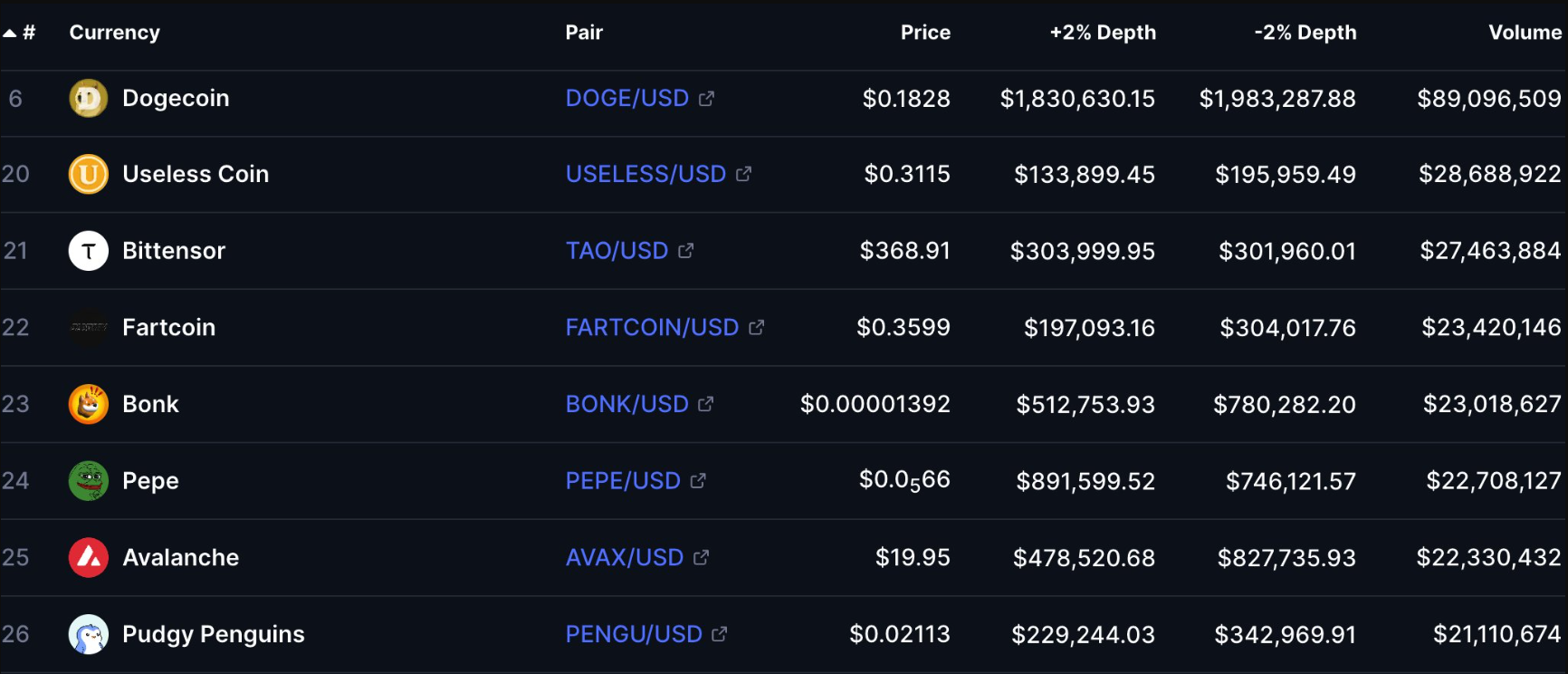
Task: Click the Dogecoin coin logo icon
Action: pyautogui.click(x=89, y=98)
